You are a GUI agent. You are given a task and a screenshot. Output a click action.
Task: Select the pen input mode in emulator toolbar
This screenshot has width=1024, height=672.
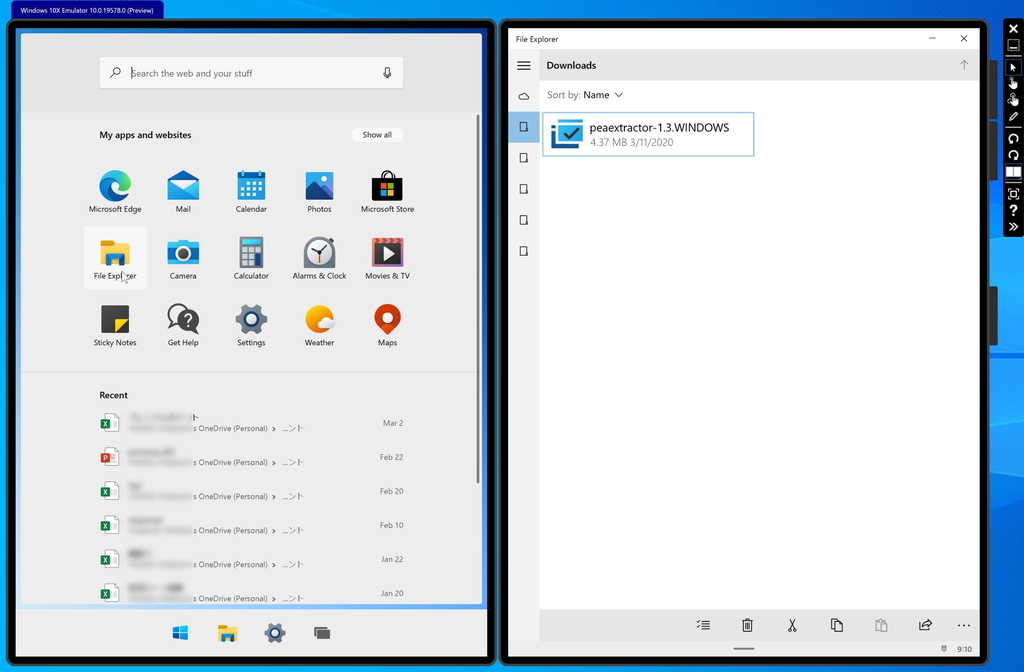pyautogui.click(x=1013, y=116)
